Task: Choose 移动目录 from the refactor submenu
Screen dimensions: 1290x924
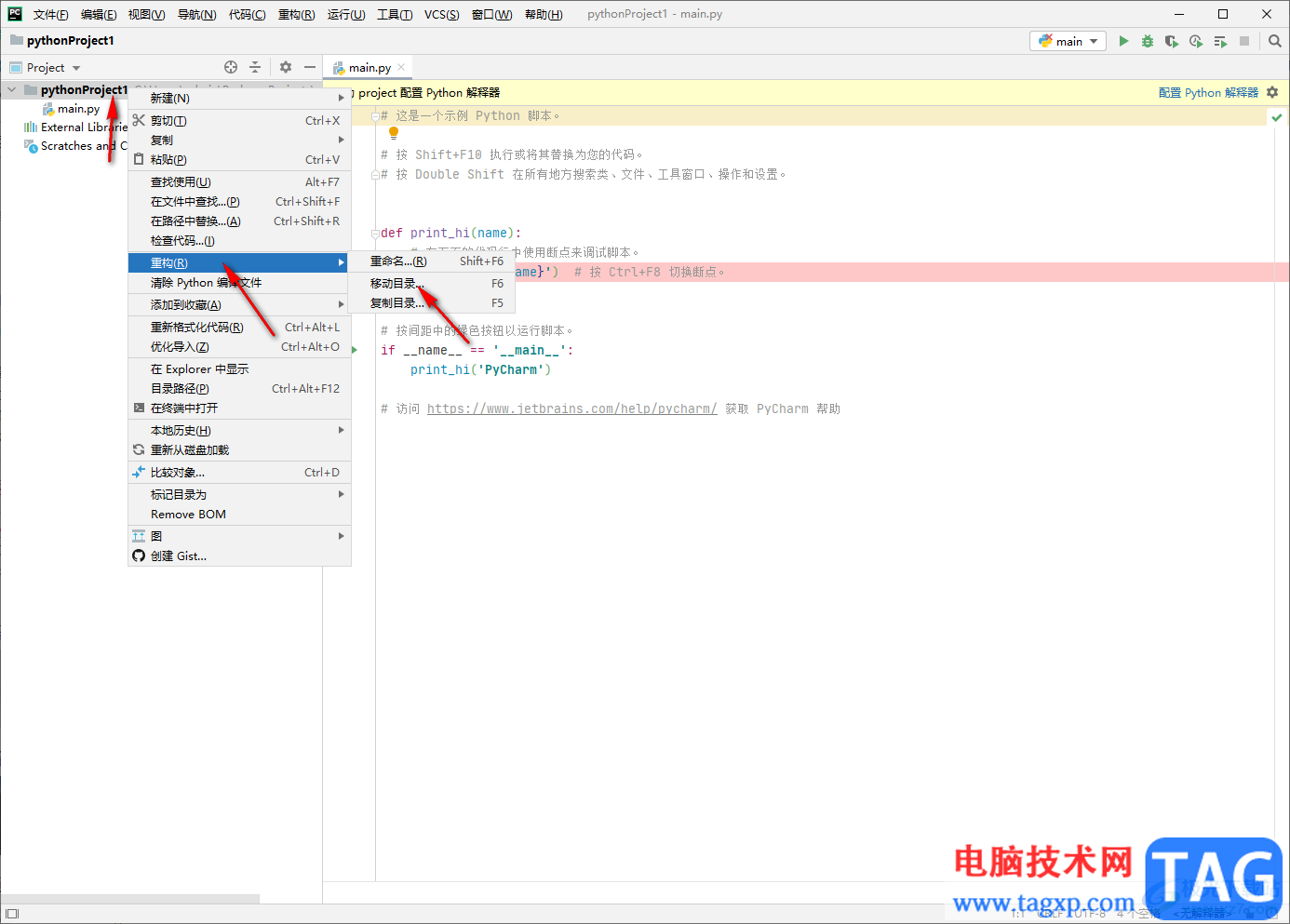Action: pos(429,283)
